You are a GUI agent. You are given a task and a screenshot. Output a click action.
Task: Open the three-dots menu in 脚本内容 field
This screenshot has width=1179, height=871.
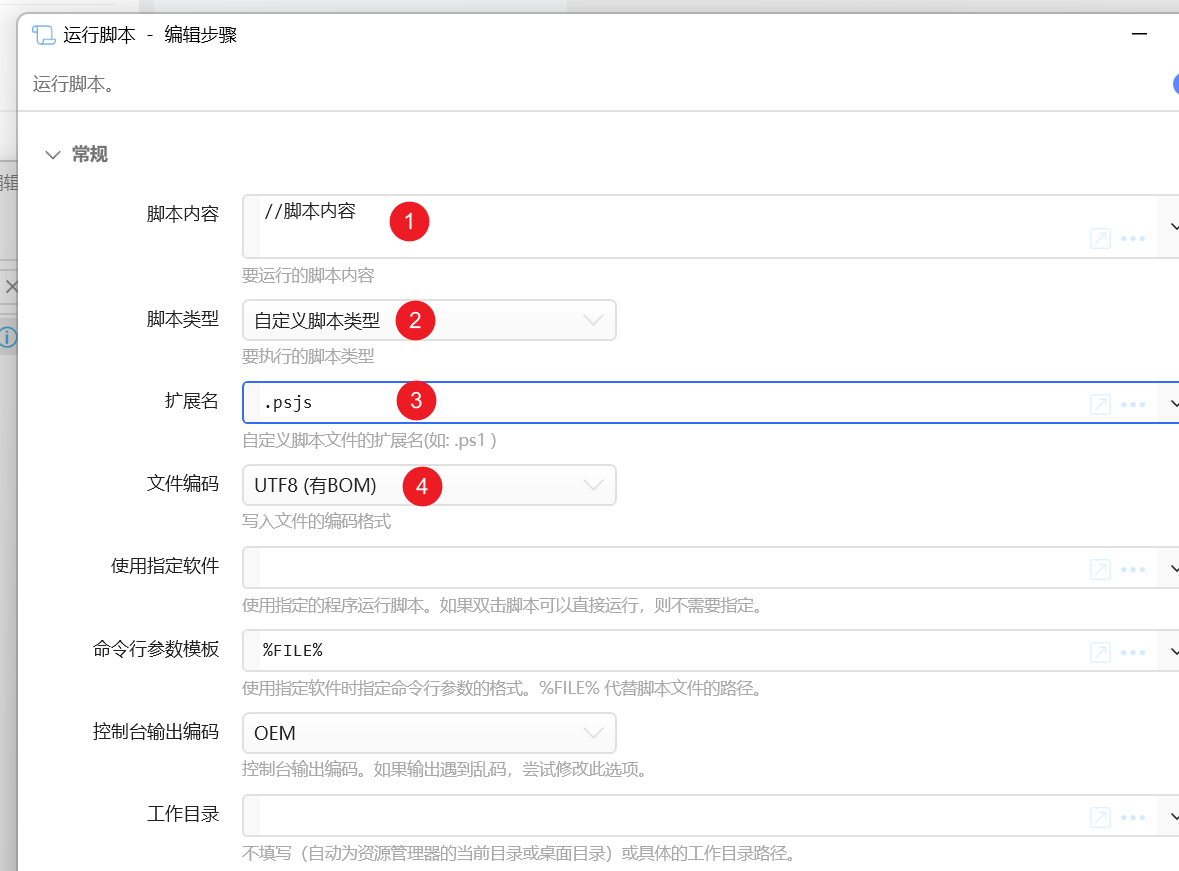(1132, 238)
